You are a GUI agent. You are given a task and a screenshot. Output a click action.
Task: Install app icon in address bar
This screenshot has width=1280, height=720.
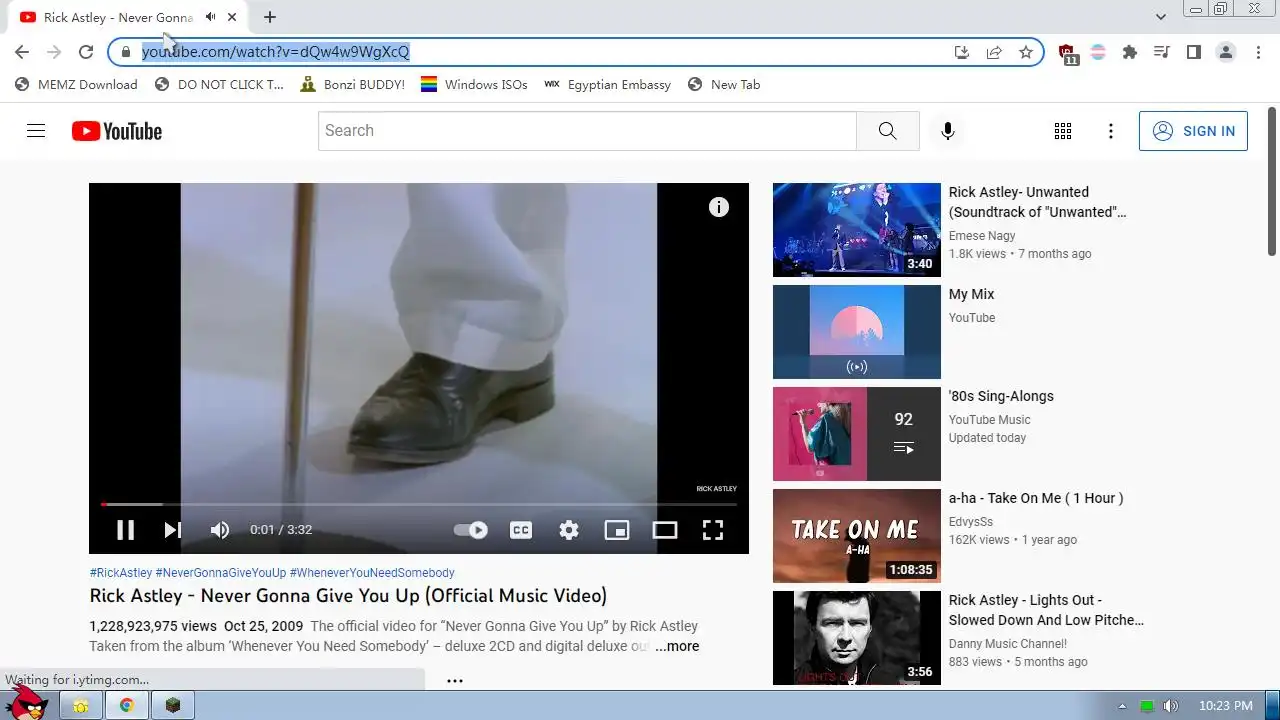(962, 52)
